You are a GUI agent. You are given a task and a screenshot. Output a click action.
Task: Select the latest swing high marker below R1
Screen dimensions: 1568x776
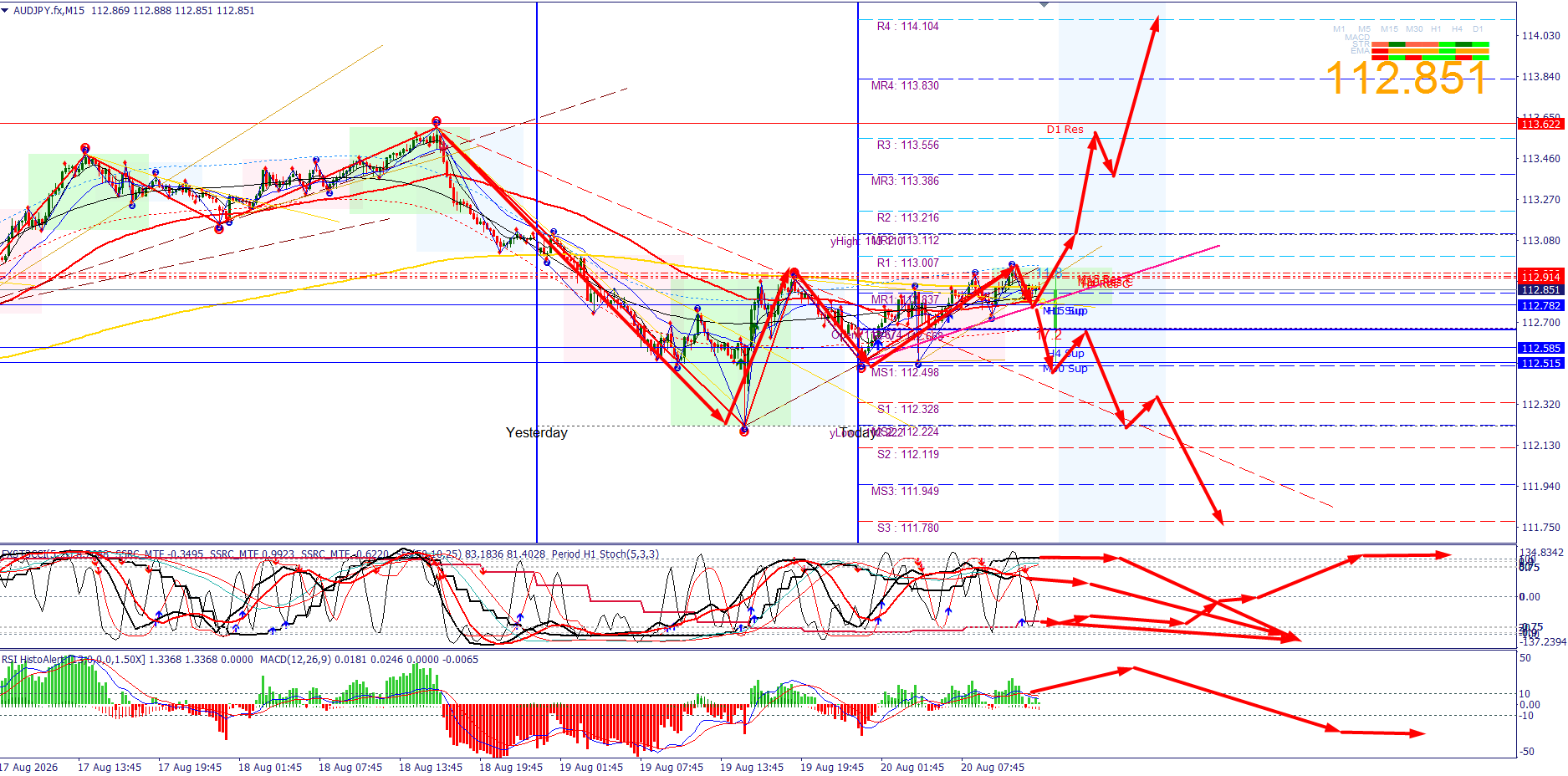1013,265
